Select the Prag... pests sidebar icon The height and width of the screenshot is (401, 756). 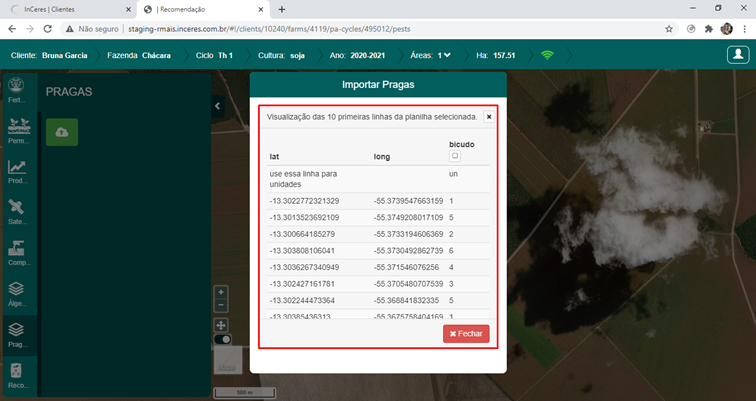(x=17, y=335)
